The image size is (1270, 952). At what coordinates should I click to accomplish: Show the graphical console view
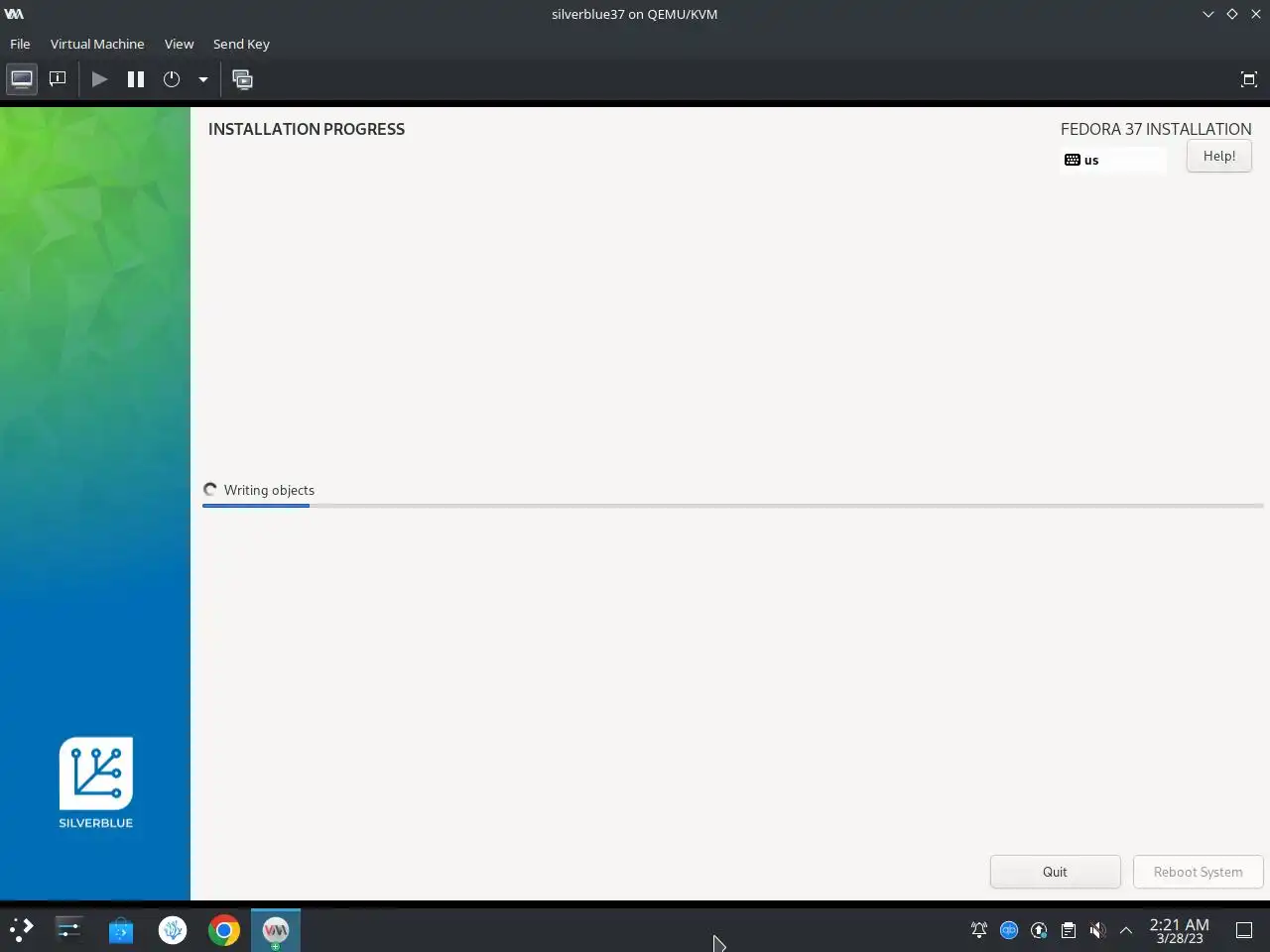(x=22, y=79)
